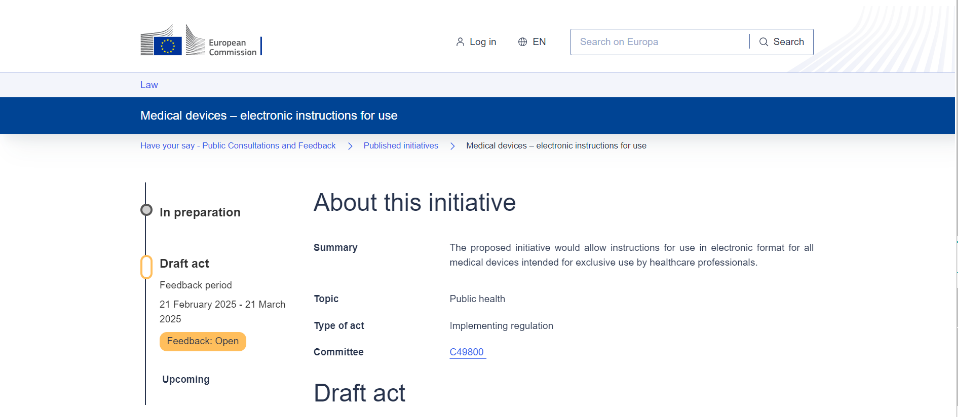Go to Have your say breadcrumb link
958x417 pixels.
click(x=238, y=146)
